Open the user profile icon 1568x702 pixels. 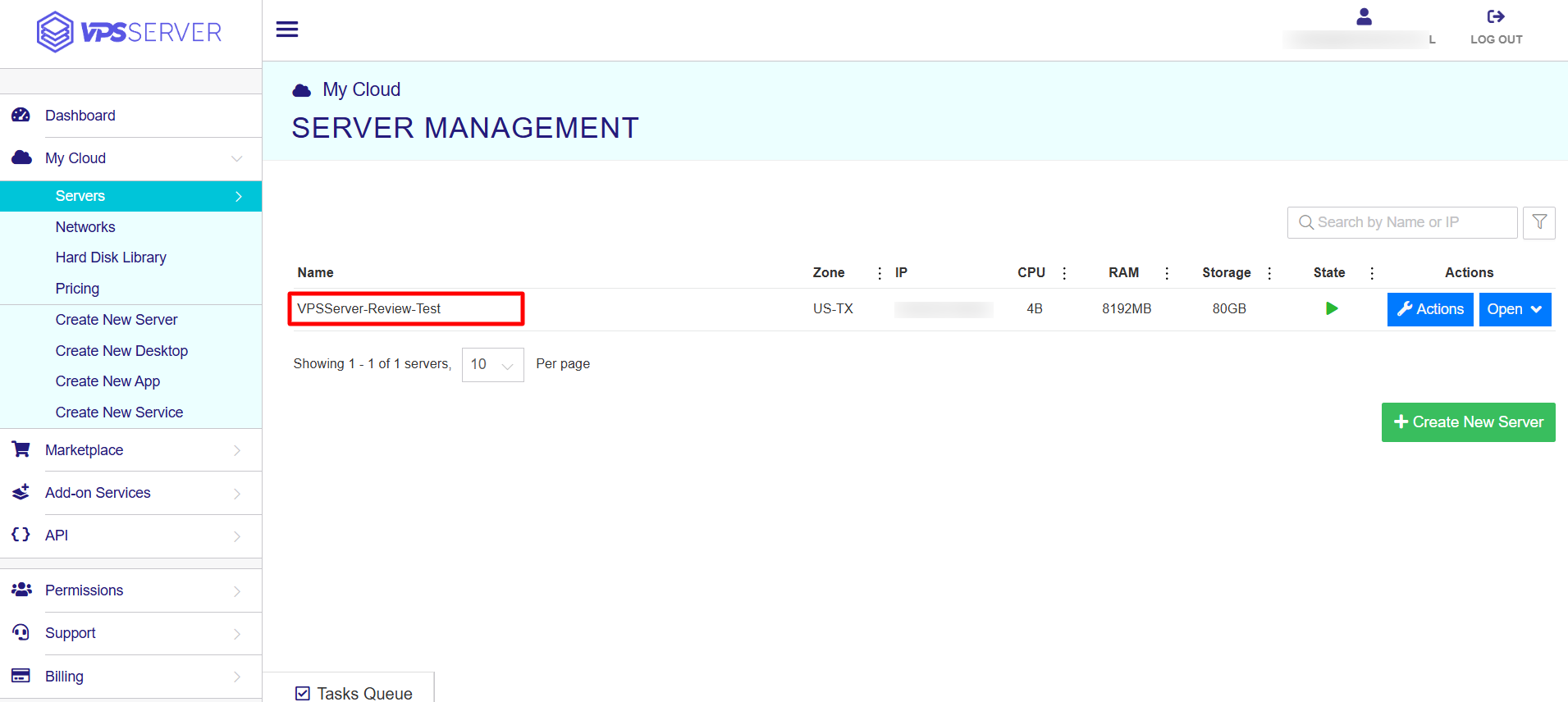pyautogui.click(x=1364, y=16)
